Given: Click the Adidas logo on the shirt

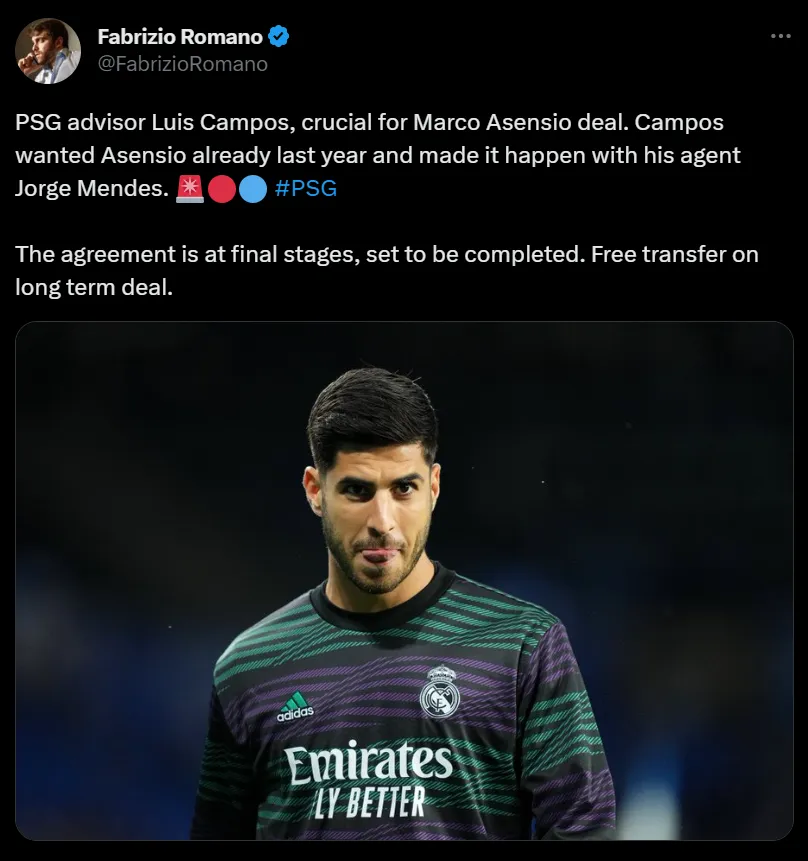Looking at the screenshot, I should 295,706.
